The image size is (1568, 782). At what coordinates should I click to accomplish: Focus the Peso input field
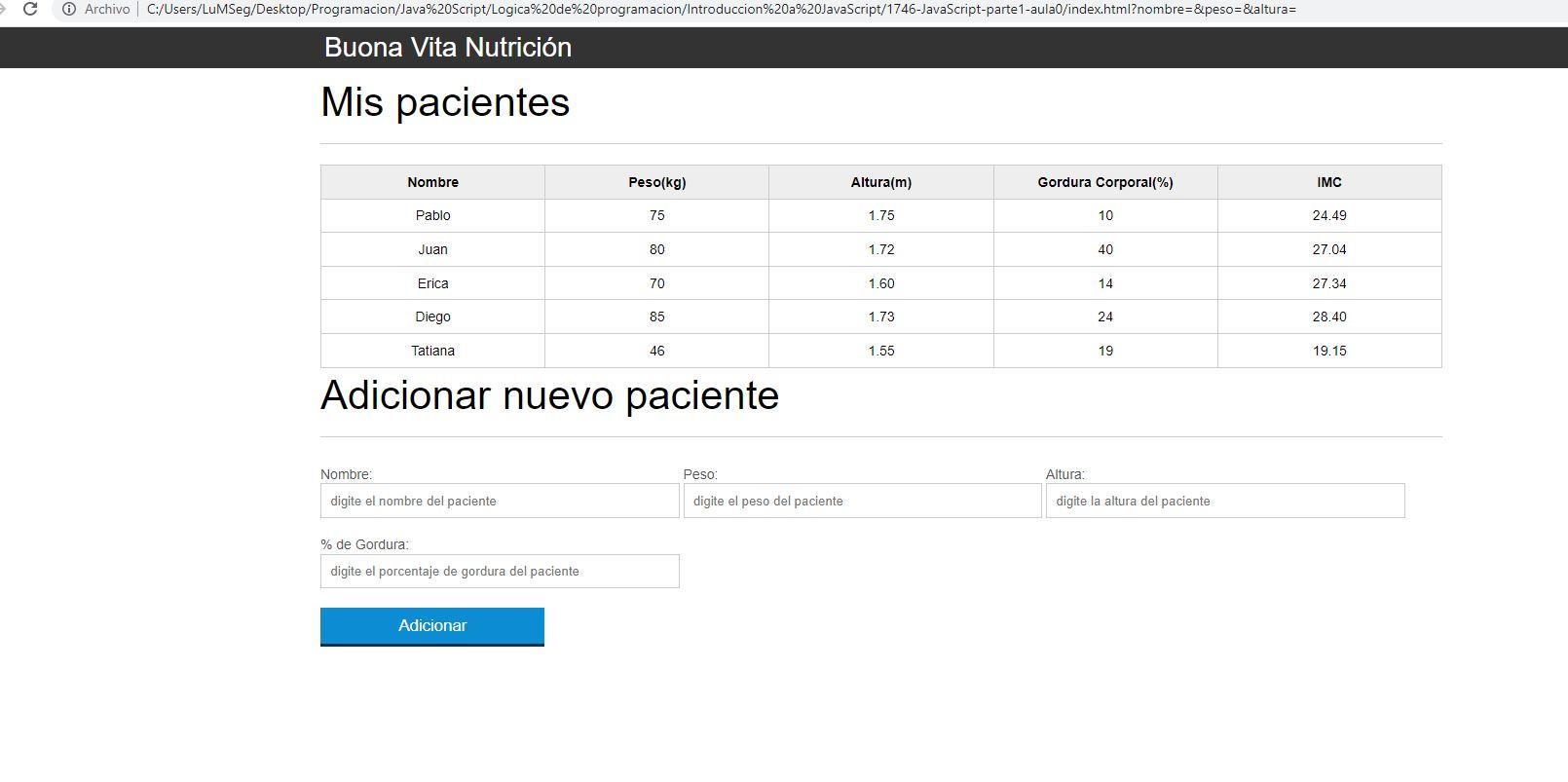coord(863,501)
